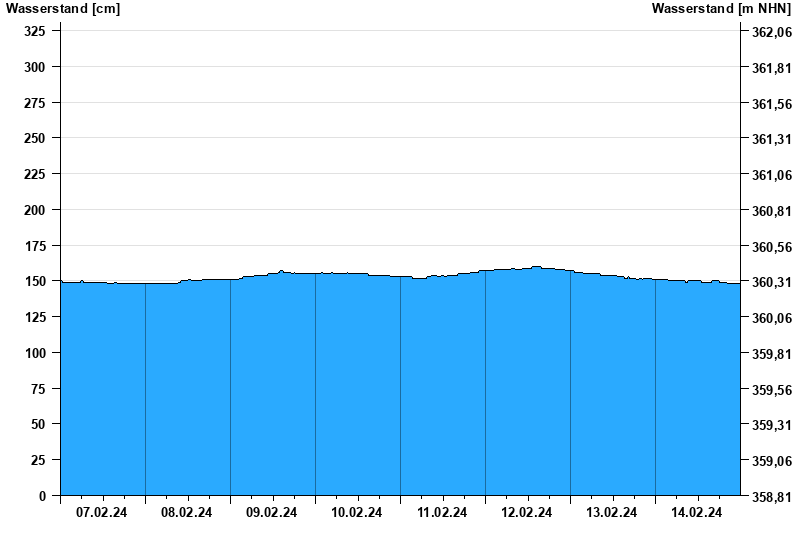Click the "Wasserstand [m NHN]" axis title
The width and height of the screenshot is (800, 550).
pyautogui.click(x=721, y=9)
